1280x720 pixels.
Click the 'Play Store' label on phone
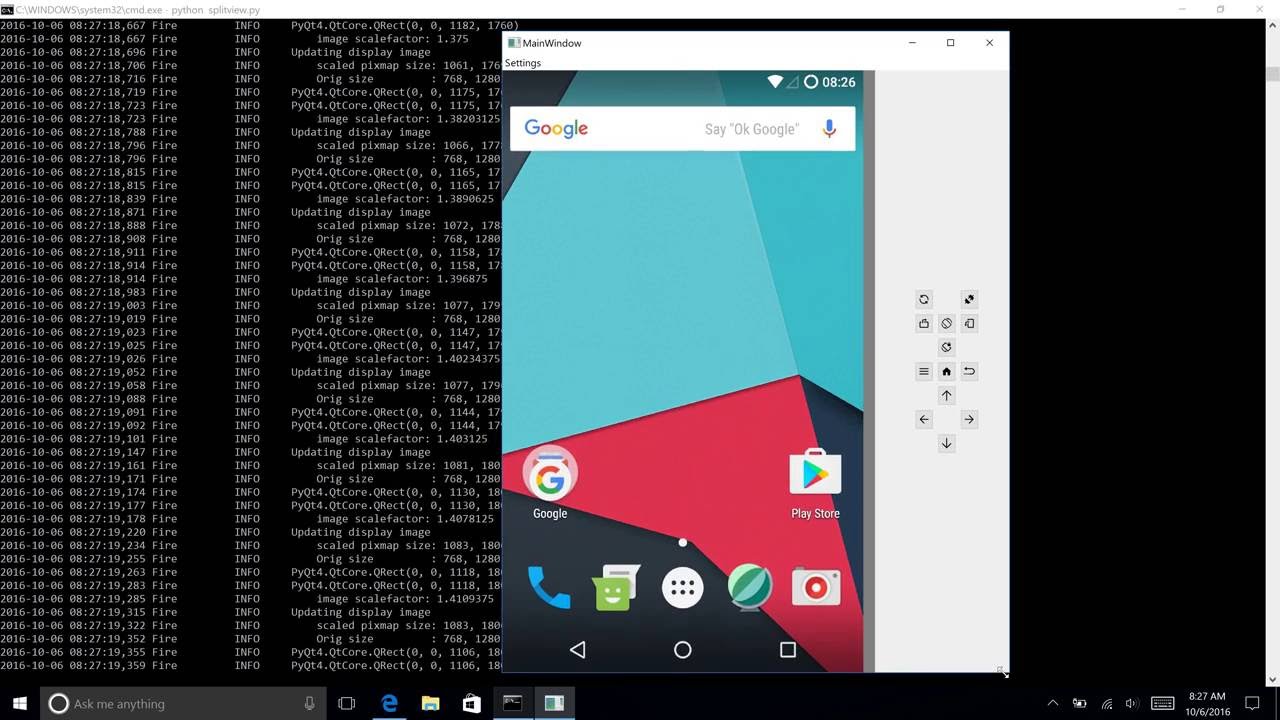click(815, 514)
